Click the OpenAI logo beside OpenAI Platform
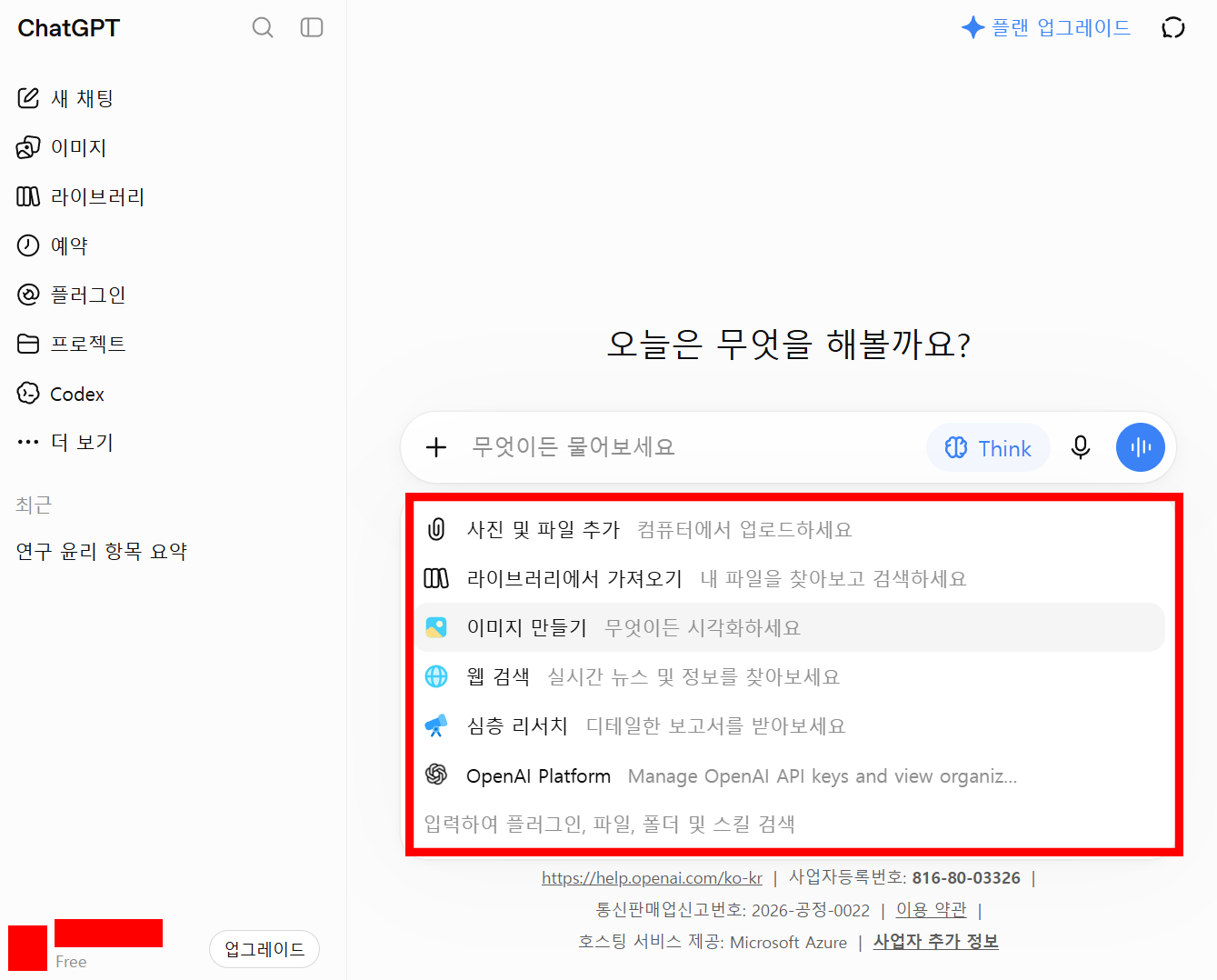Screen dimensions: 1217x980 [x=436, y=775]
